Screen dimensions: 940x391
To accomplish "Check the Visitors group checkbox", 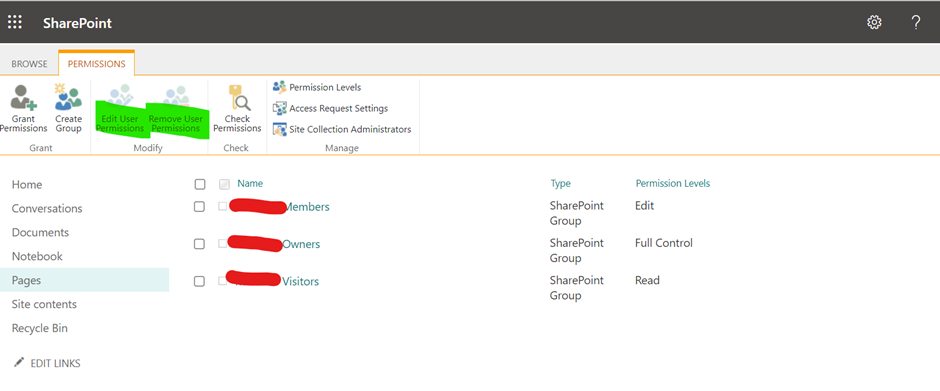I will tap(199, 281).
